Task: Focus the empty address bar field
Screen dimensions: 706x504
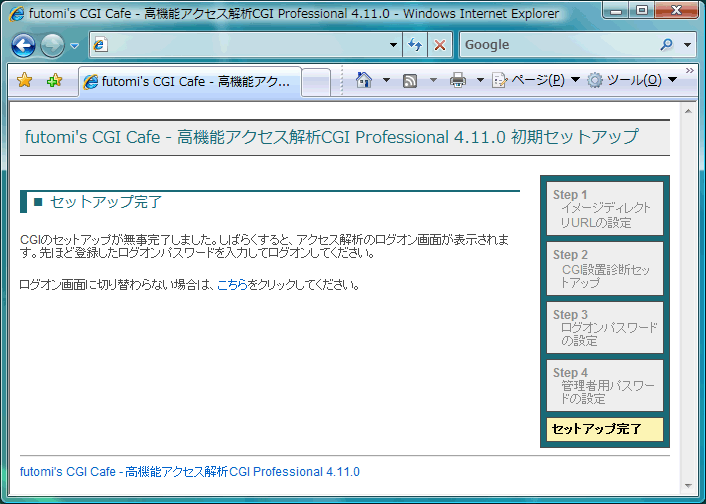Action: click(x=247, y=45)
